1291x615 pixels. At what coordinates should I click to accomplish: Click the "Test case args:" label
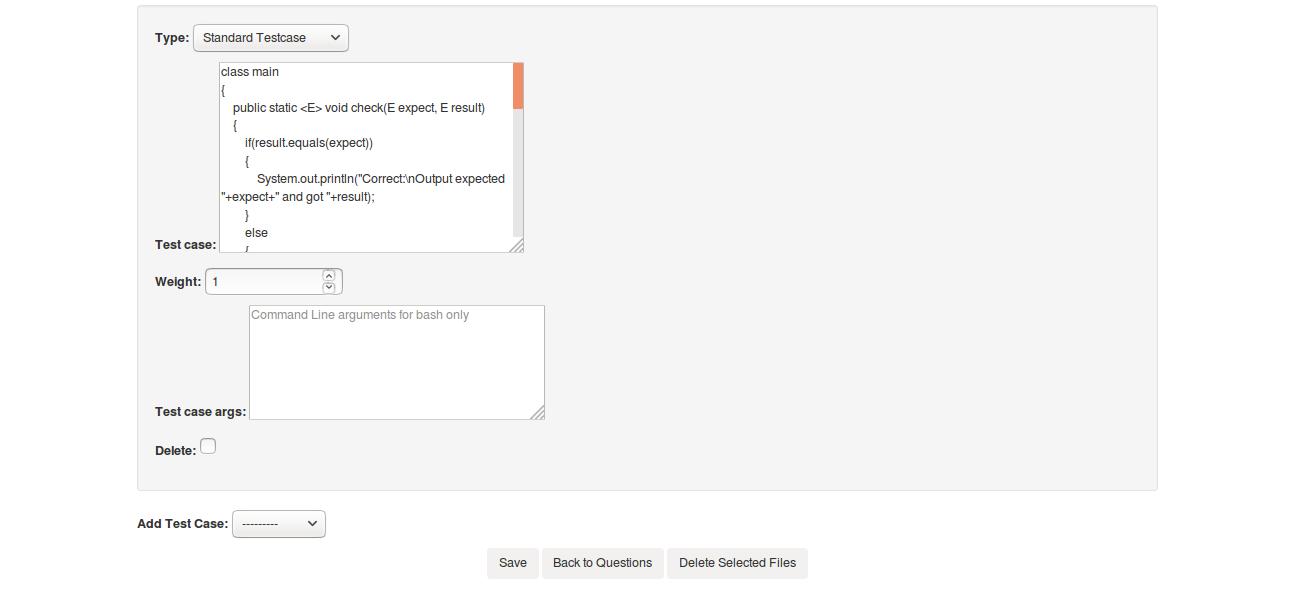(200, 412)
